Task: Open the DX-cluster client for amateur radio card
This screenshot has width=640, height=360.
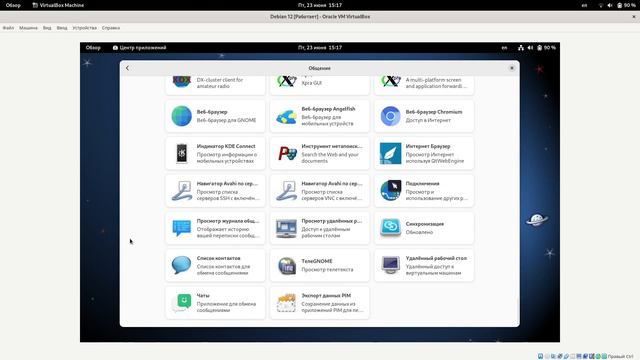Action: (215, 85)
